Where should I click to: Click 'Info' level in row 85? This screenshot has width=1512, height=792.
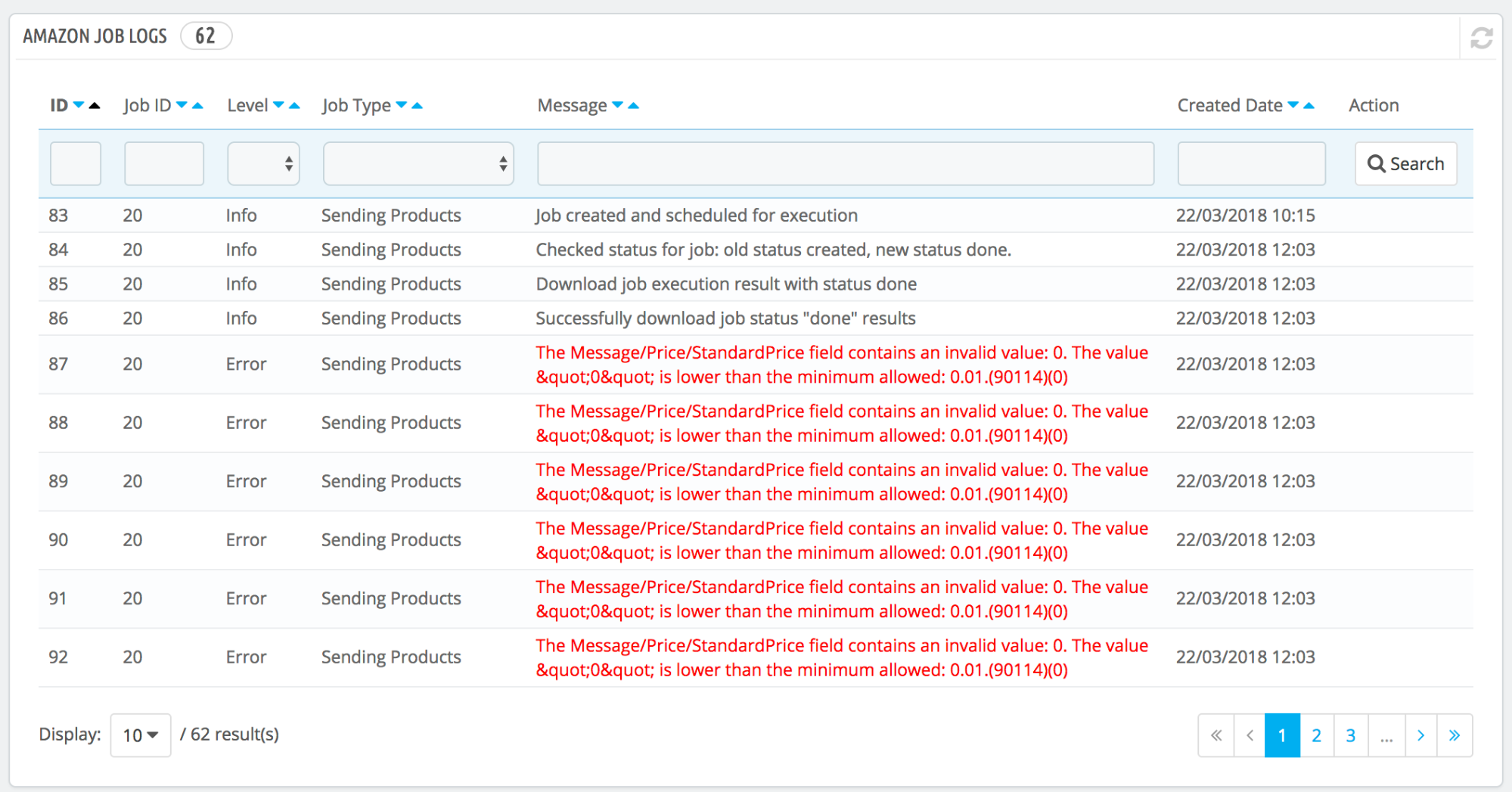(241, 284)
